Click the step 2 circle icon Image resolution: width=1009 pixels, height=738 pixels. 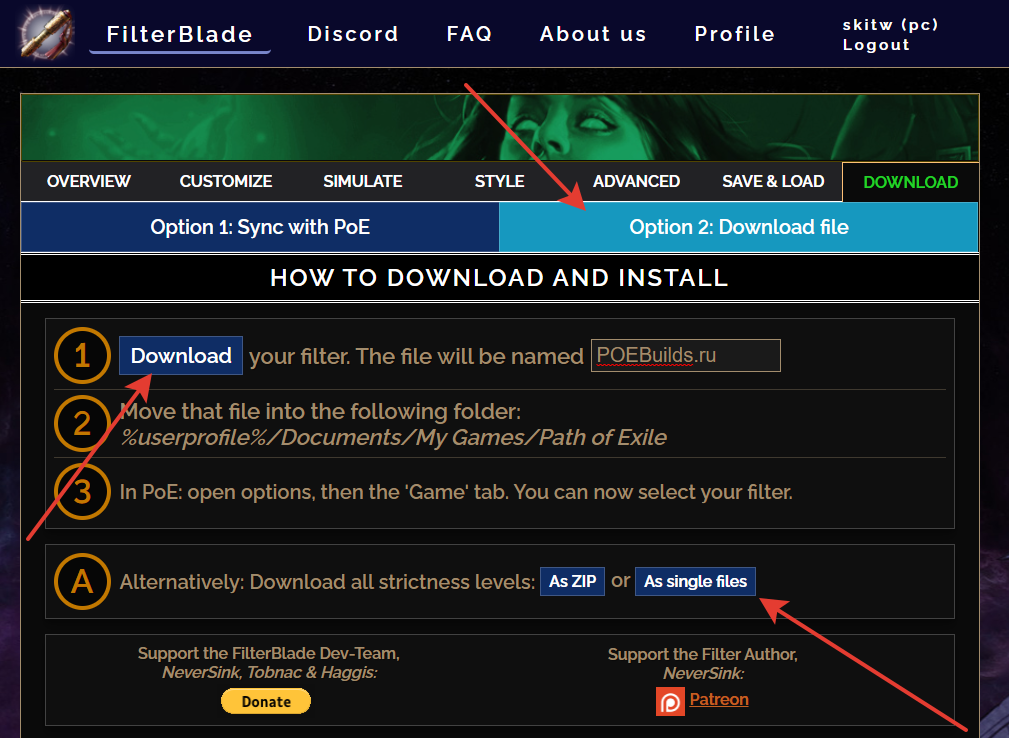pos(82,424)
